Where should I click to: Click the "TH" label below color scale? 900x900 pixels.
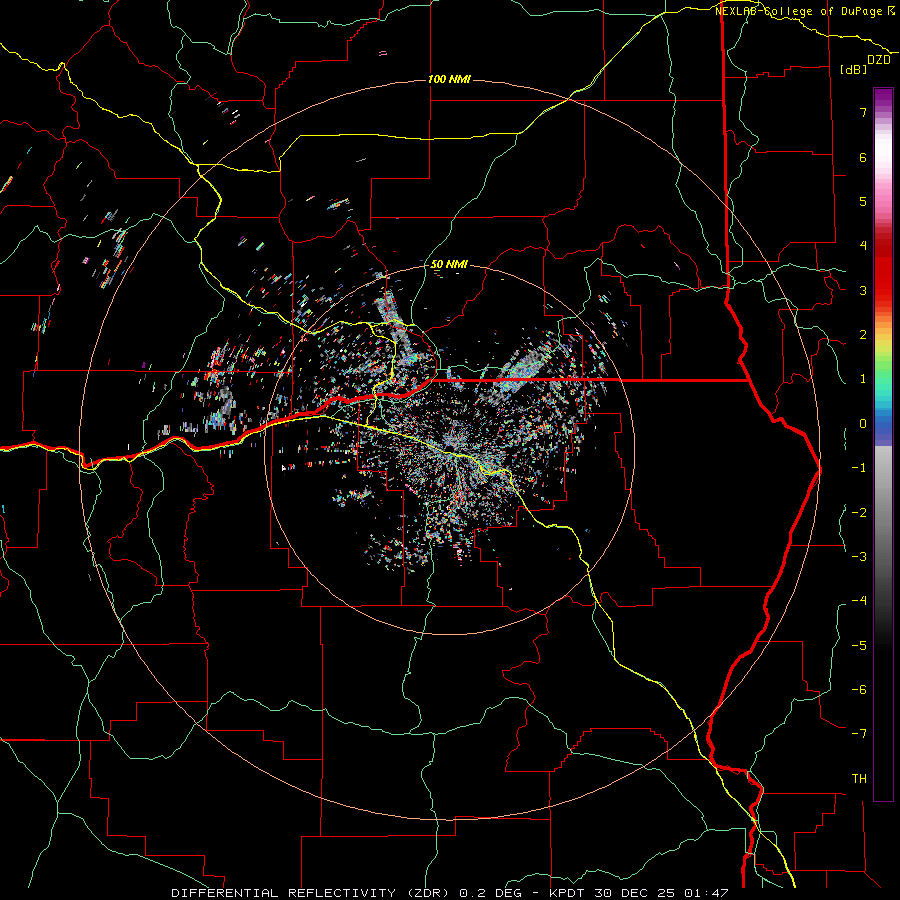point(859,779)
